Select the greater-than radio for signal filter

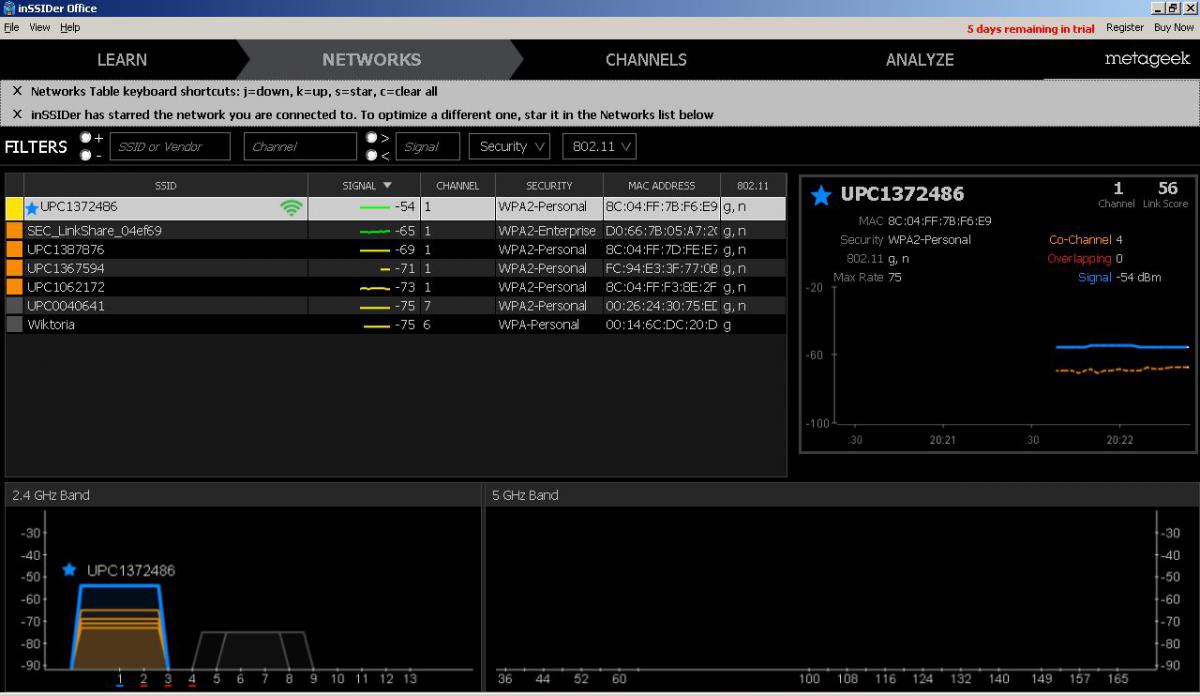[x=371, y=138]
